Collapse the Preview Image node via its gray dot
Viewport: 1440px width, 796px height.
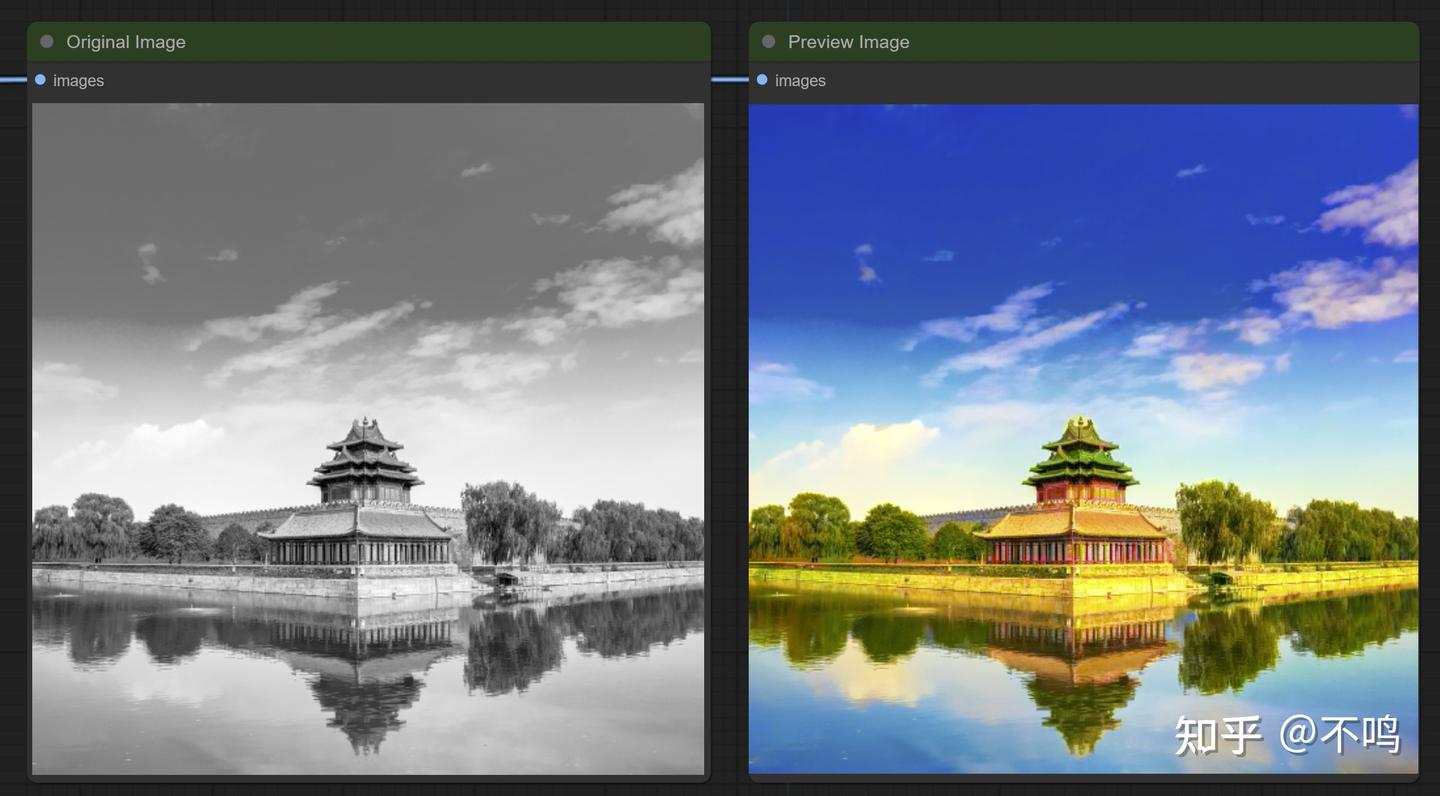pos(769,42)
